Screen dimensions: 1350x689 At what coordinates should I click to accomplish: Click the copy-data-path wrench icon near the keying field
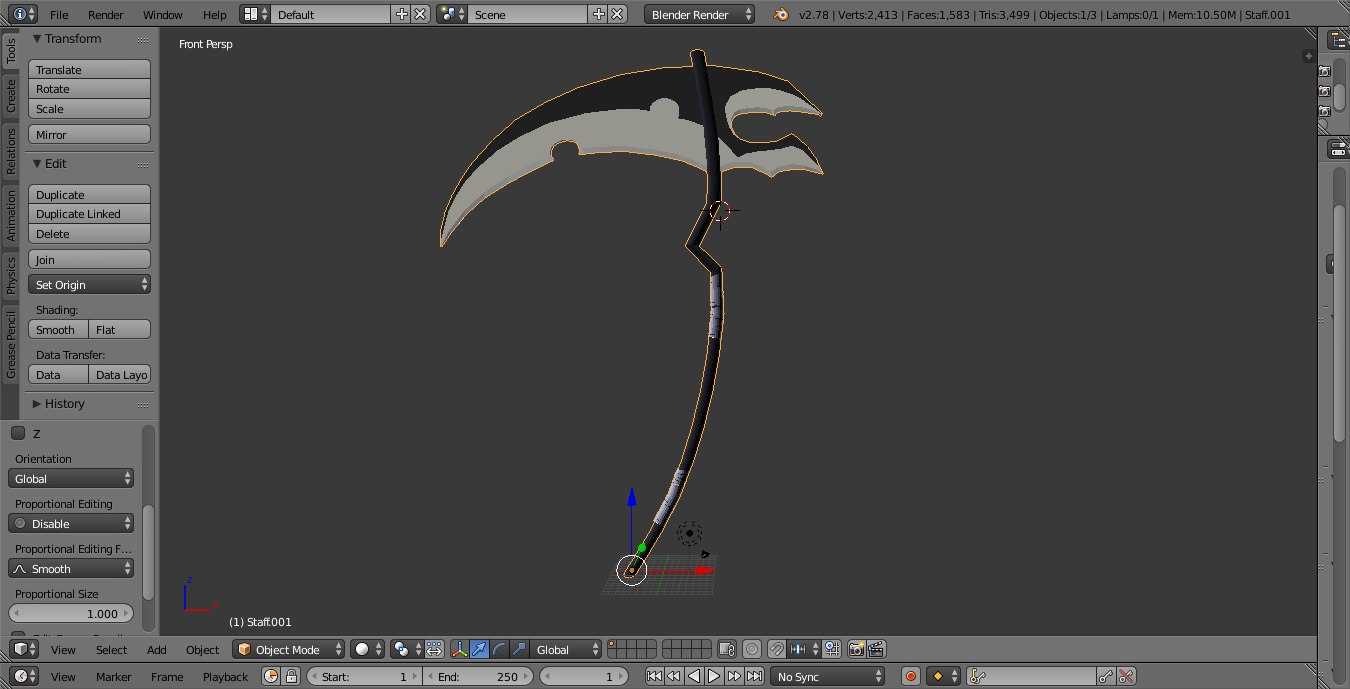(x=1105, y=676)
